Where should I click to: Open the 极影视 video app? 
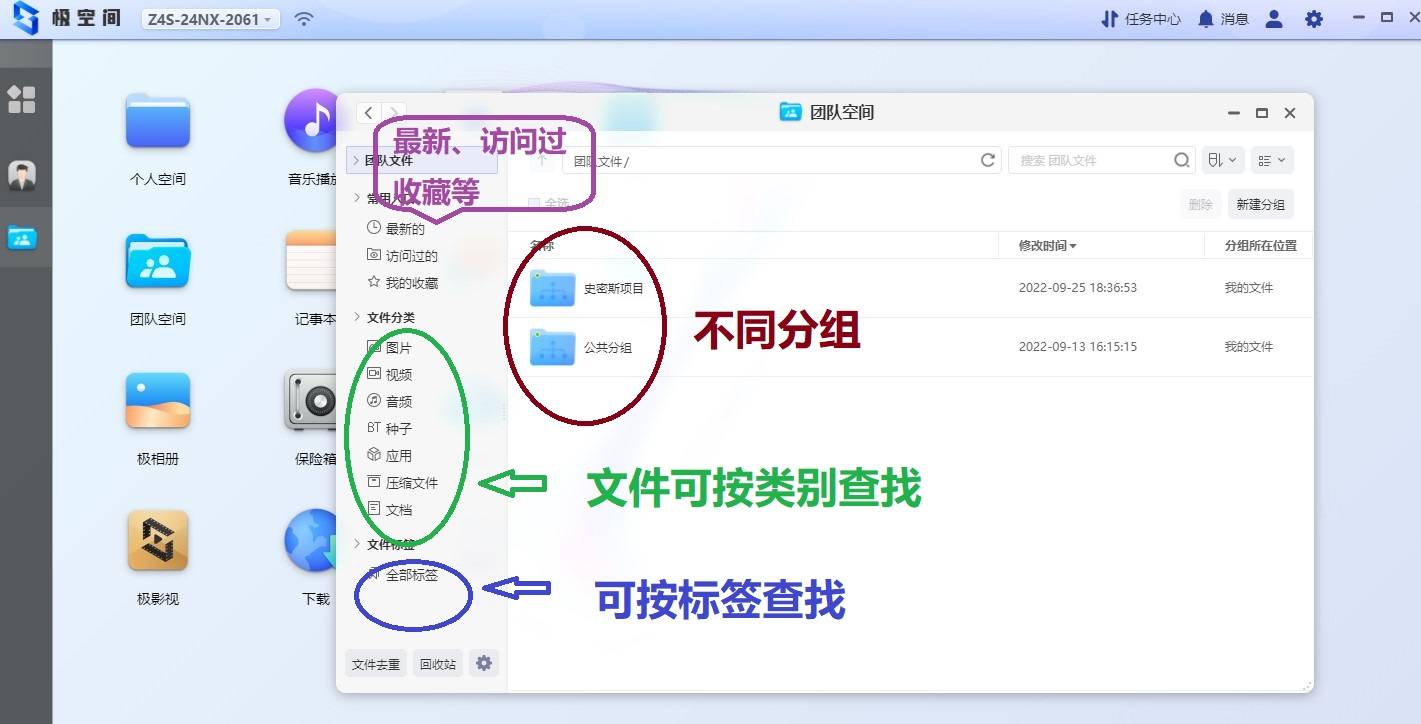[156, 540]
